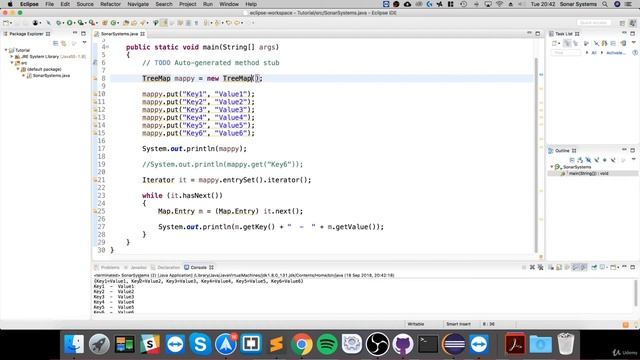Click code line 21 Iterator declaration

[x=227, y=180]
